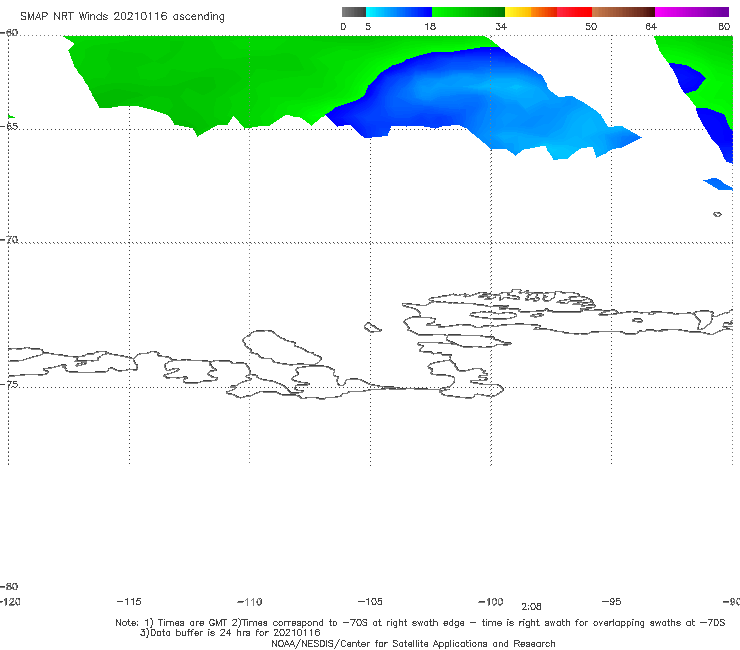740x650 pixels.
Task: Click the '2:08' swath time label
Action: pos(531,607)
